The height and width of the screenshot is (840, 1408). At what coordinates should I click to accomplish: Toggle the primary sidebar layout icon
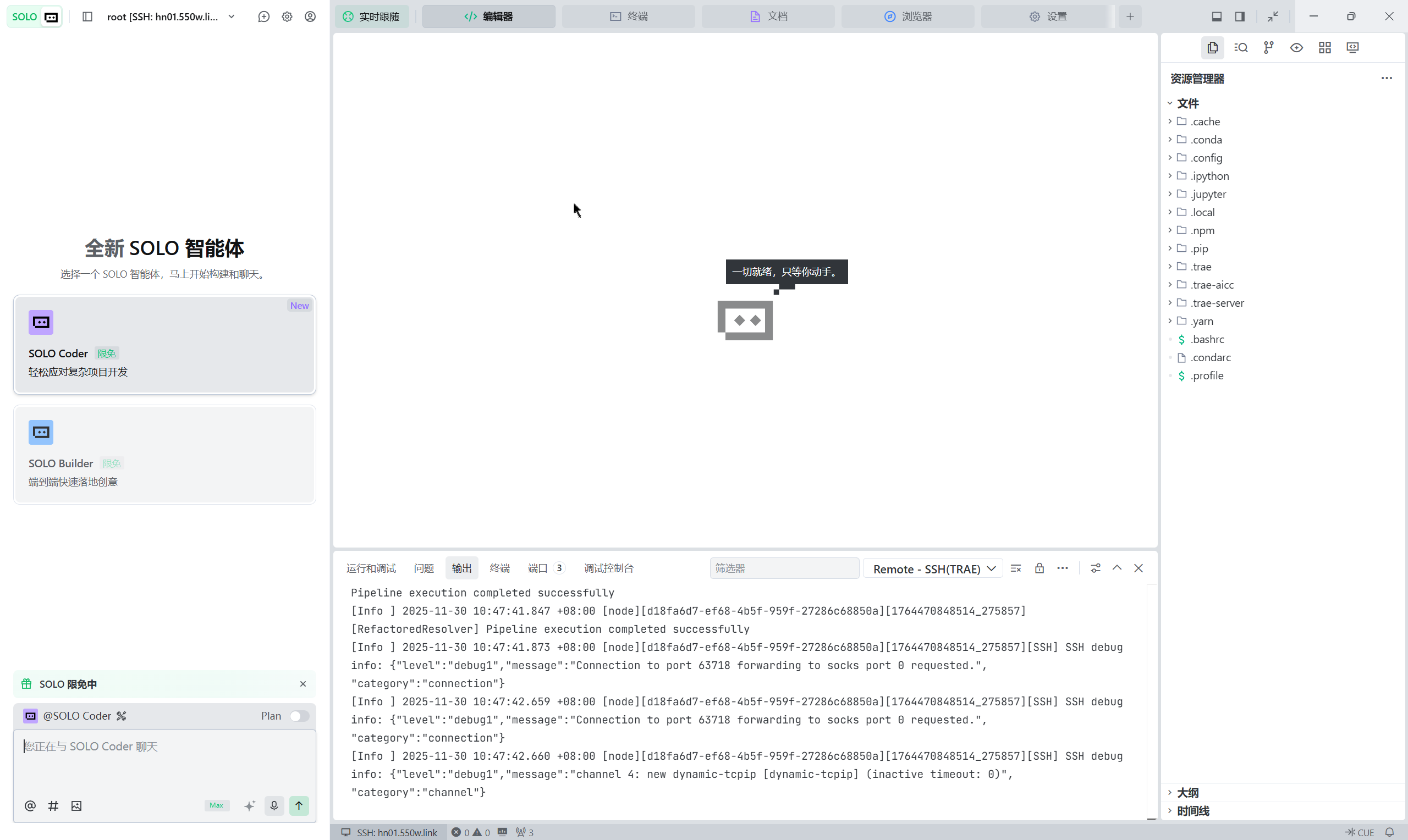tap(1239, 16)
